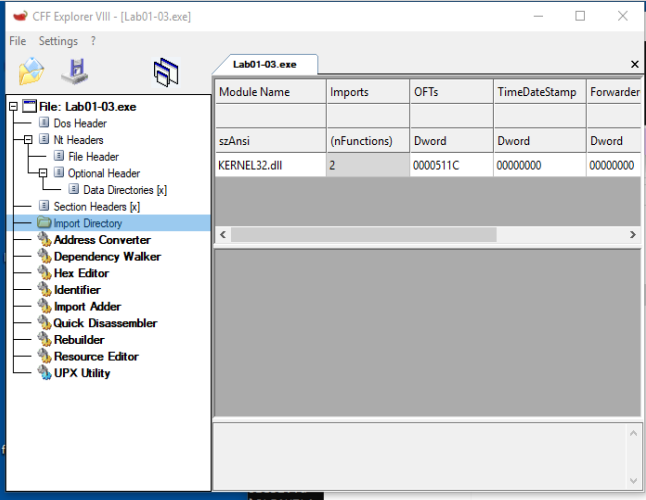
Task: Click the Quick Disassembler gear icon
Action: 44,322
